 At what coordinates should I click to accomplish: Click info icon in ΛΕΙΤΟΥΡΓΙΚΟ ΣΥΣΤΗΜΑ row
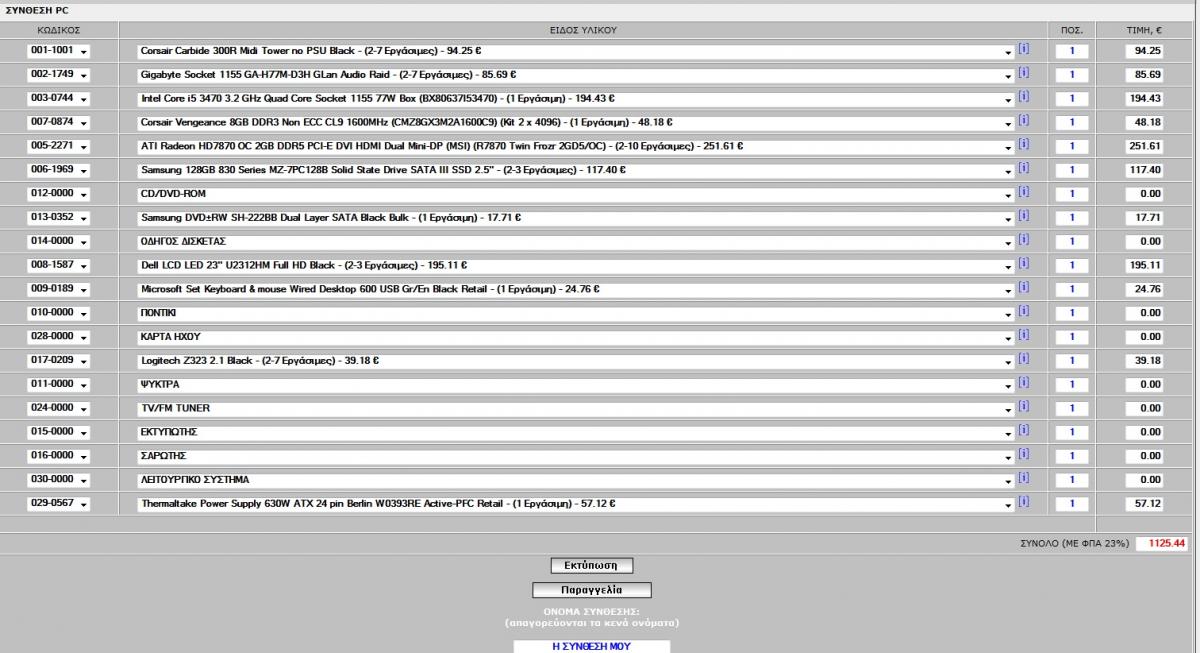1023,478
